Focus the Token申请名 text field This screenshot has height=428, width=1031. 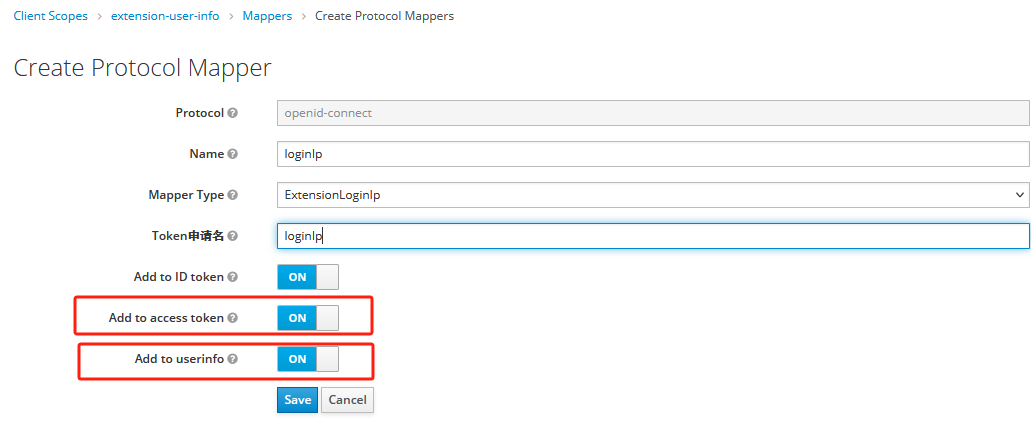[x=652, y=236]
